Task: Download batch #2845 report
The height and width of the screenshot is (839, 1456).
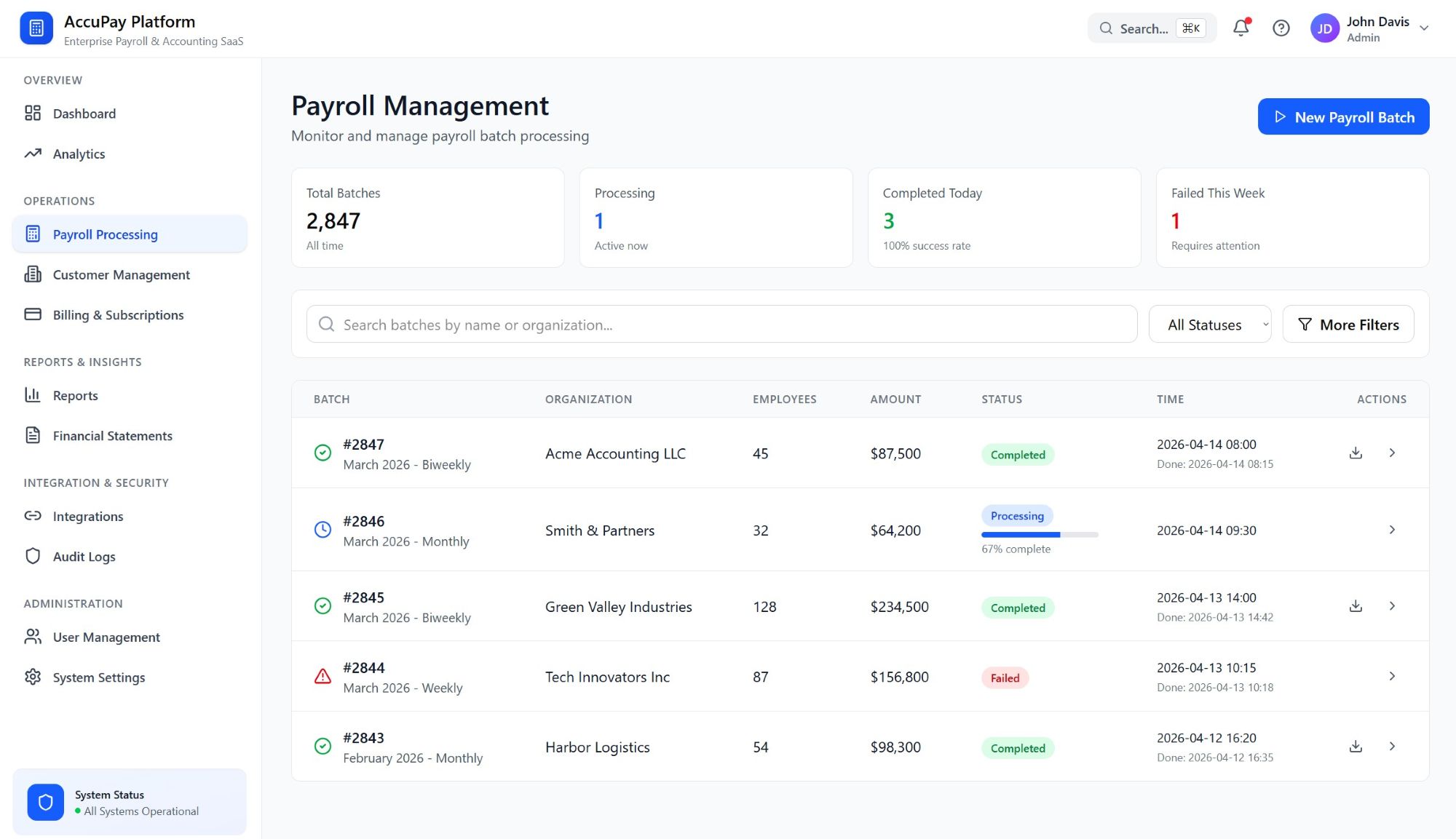Action: 1356,606
